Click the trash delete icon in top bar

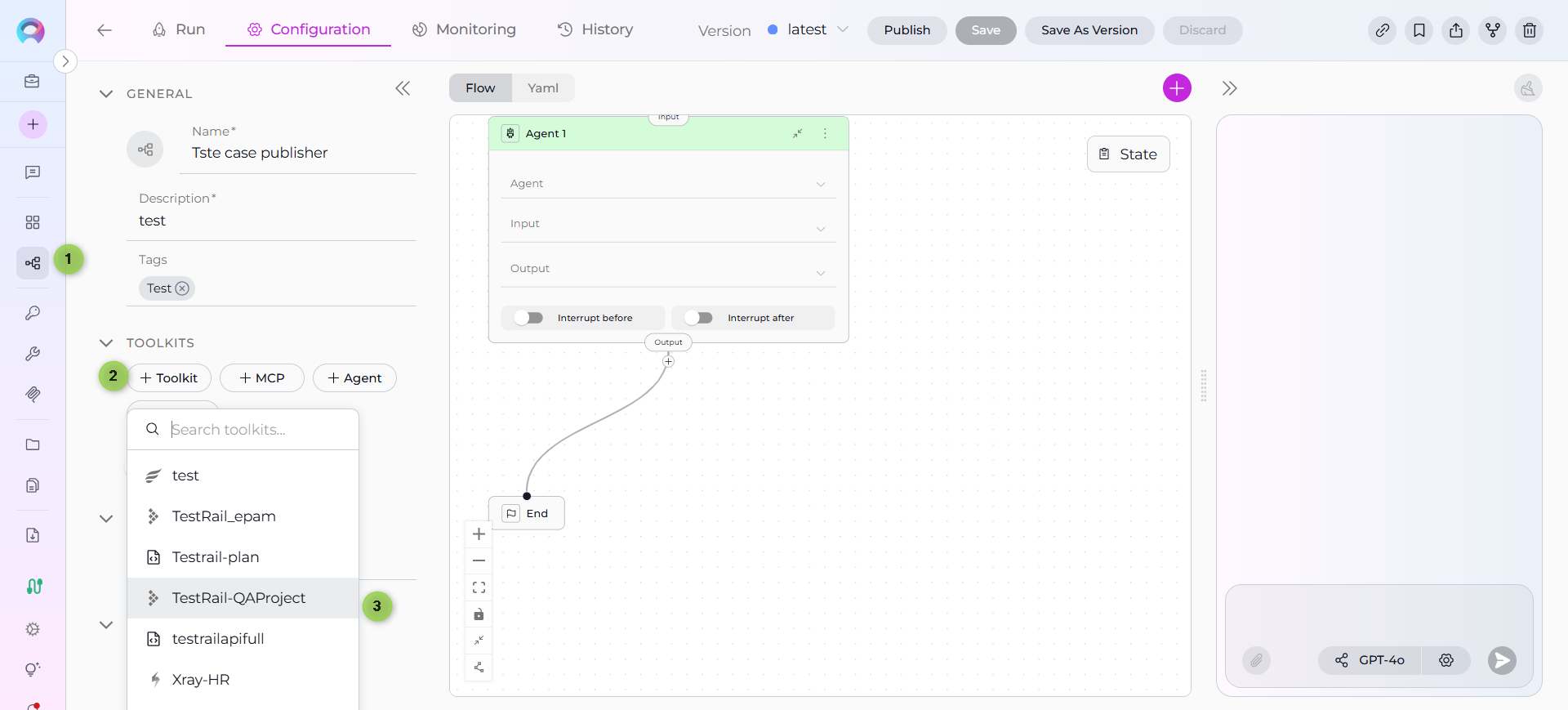(x=1529, y=30)
